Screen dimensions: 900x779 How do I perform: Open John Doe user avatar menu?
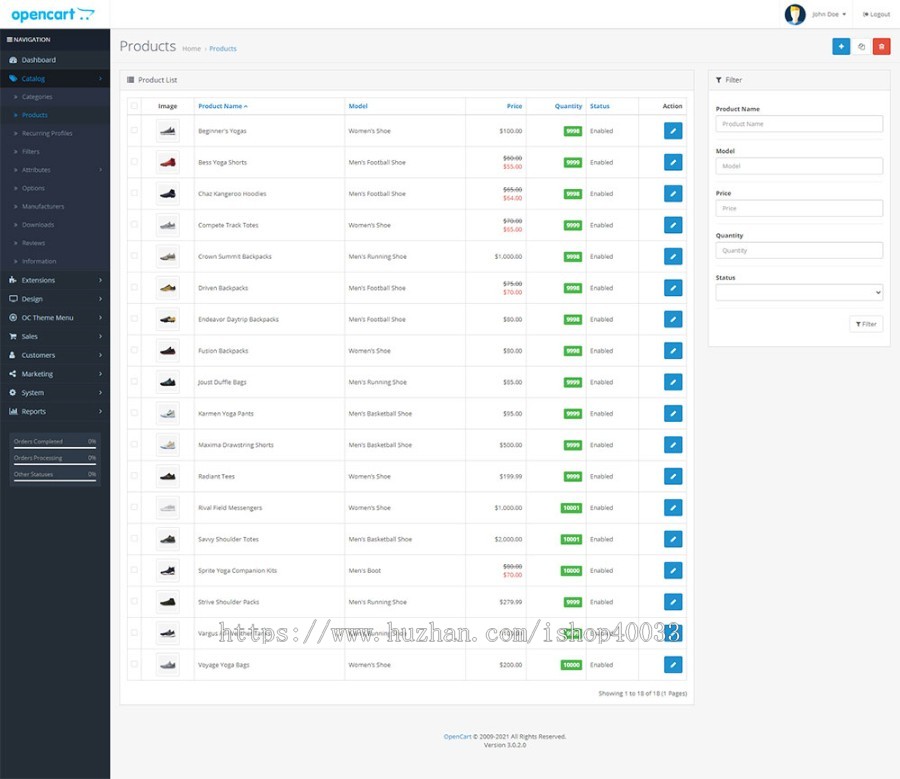pos(817,14)
